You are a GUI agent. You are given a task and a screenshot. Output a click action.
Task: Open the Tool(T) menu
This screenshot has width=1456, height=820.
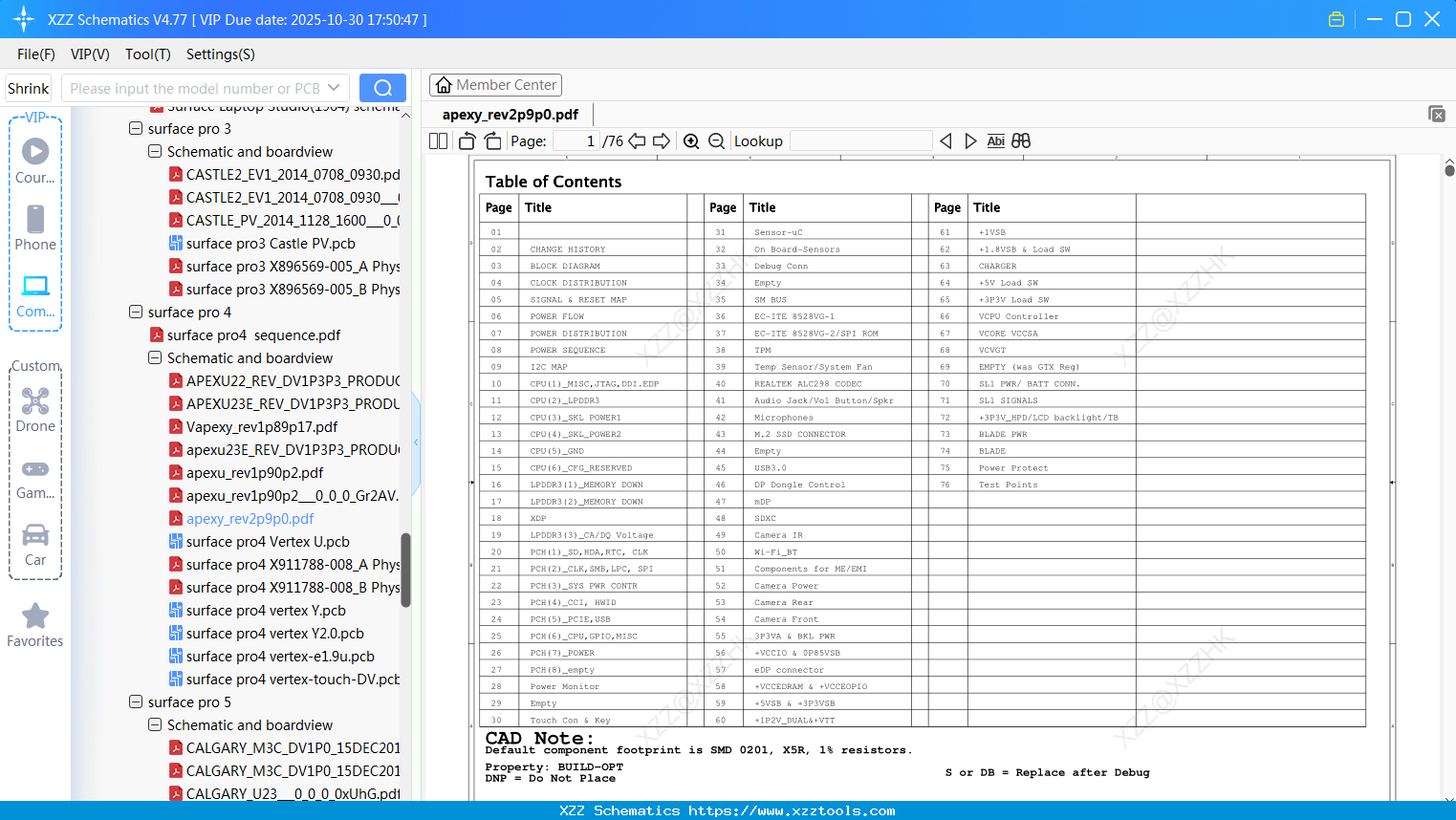tap(148, 54)
